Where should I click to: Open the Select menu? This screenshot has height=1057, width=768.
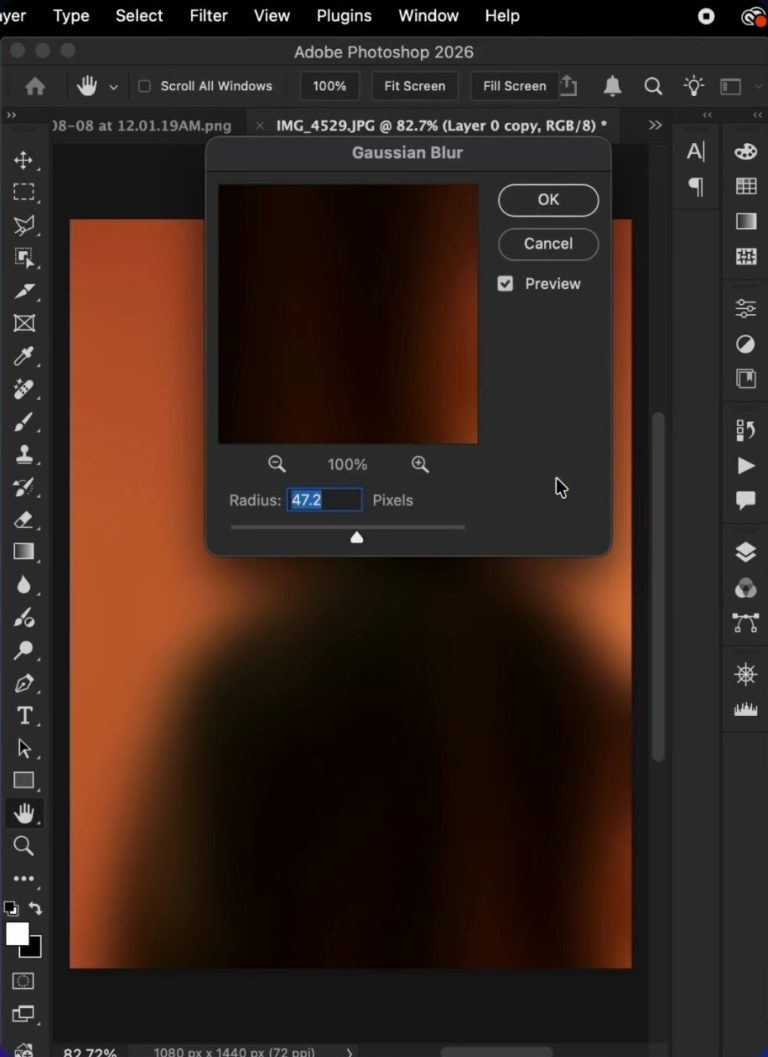click(139, 16)
